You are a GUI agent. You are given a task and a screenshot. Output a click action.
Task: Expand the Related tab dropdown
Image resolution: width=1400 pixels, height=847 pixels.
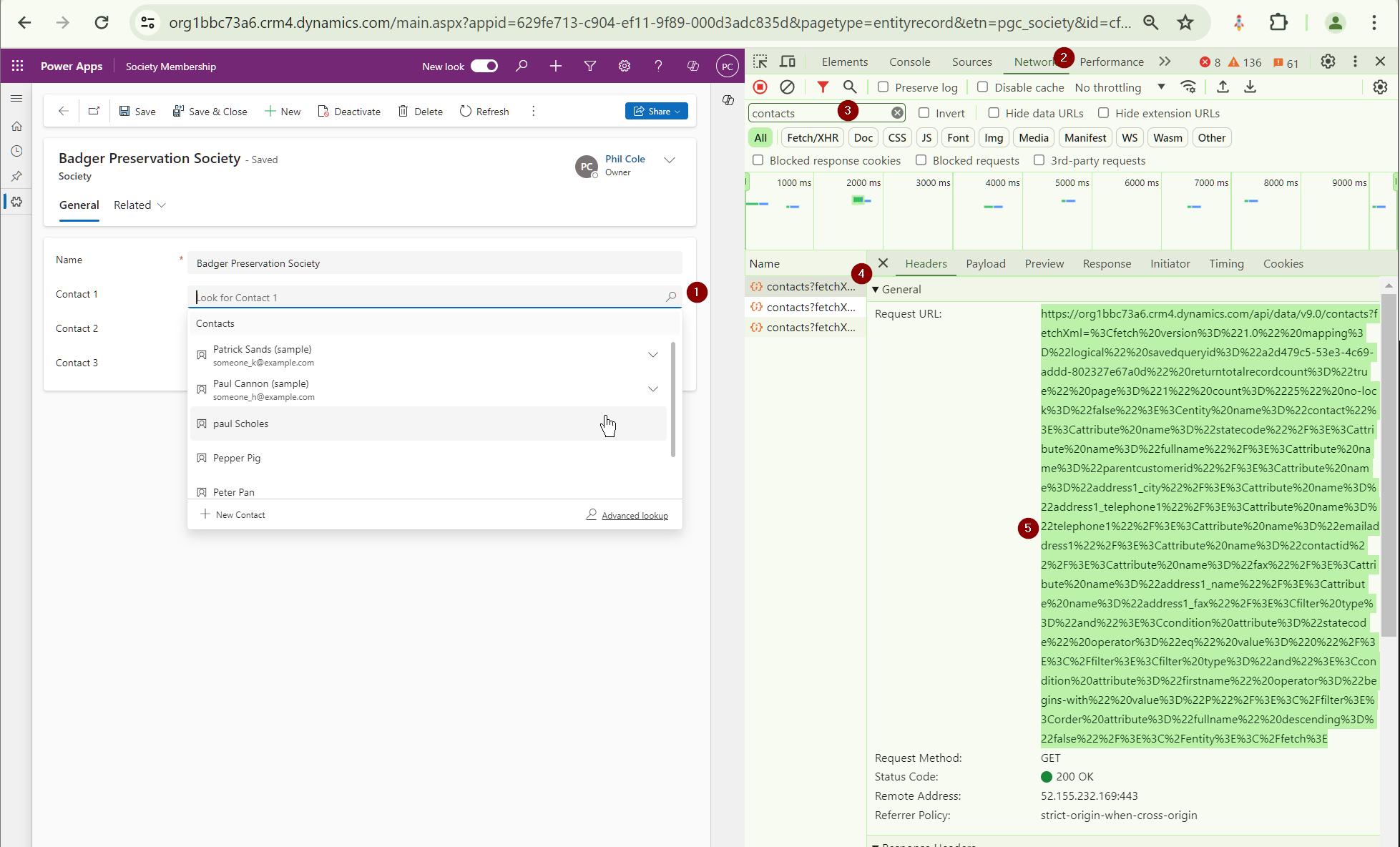[162, 205]
